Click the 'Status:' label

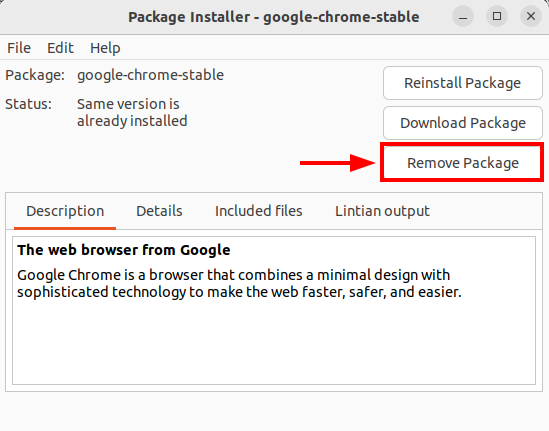[28, 104]
